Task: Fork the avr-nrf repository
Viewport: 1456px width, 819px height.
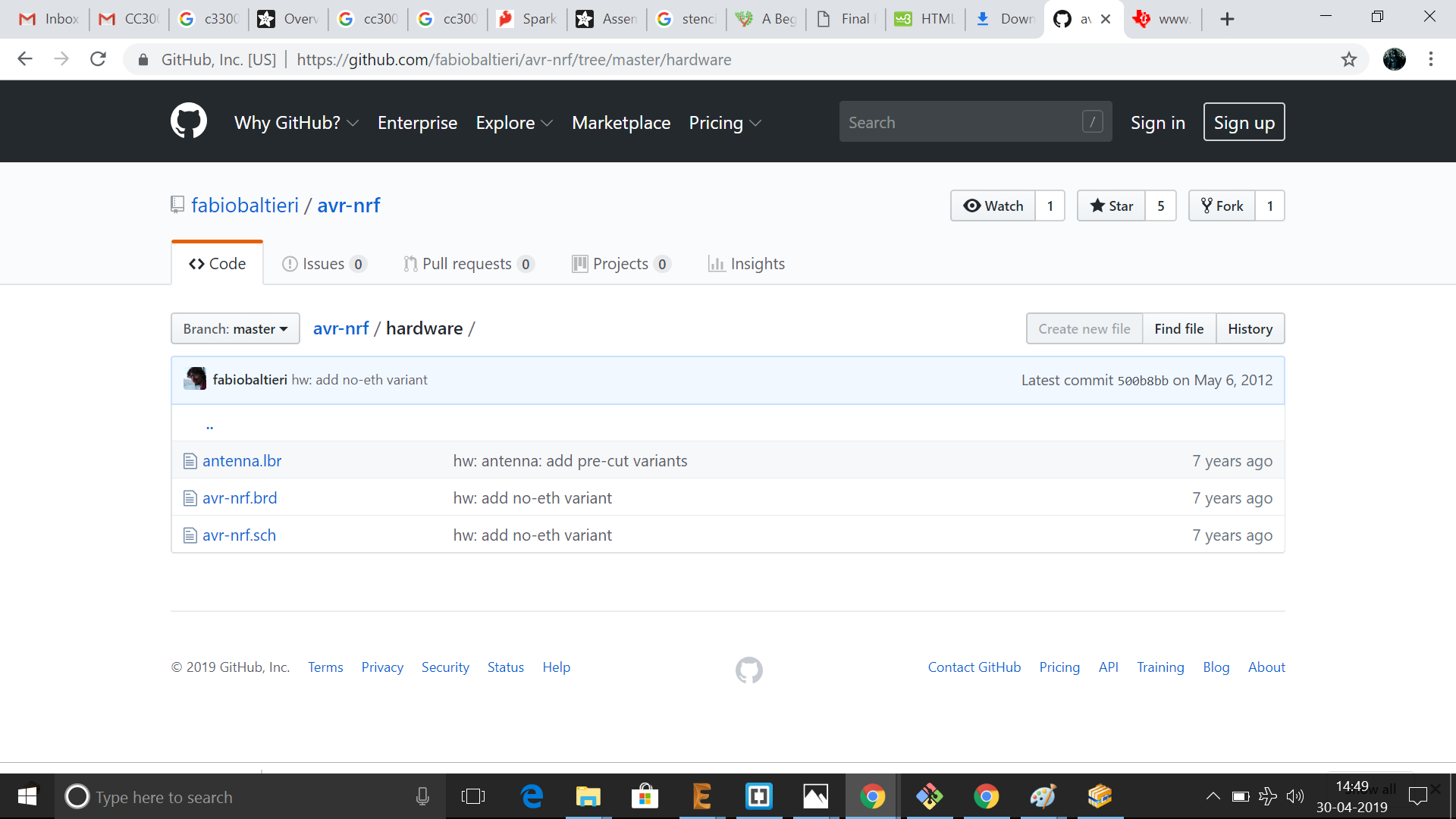Action: (x=1222, y=206)
